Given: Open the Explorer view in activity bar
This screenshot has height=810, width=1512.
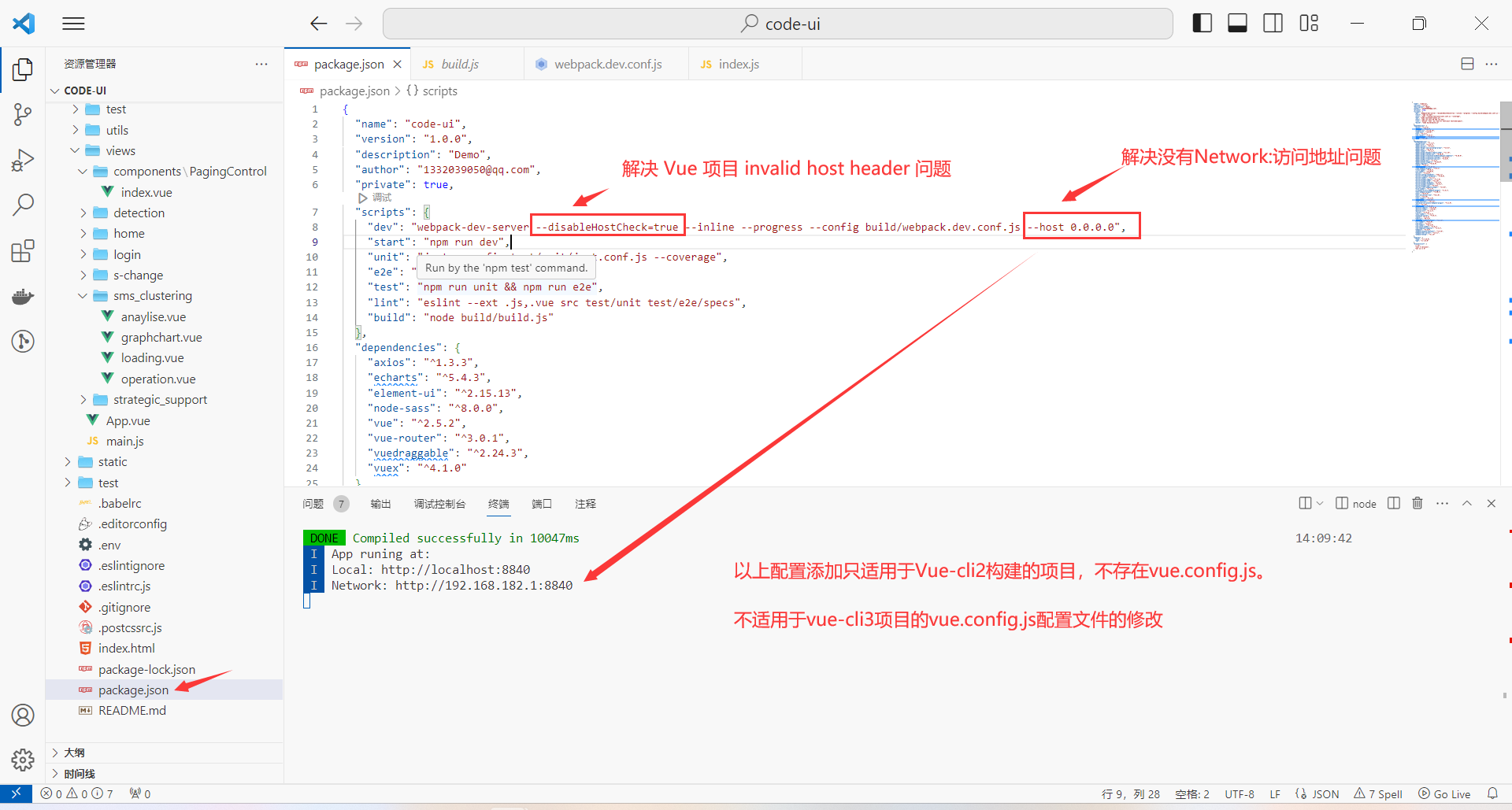Looking at the screenshot, I should 23,69.
